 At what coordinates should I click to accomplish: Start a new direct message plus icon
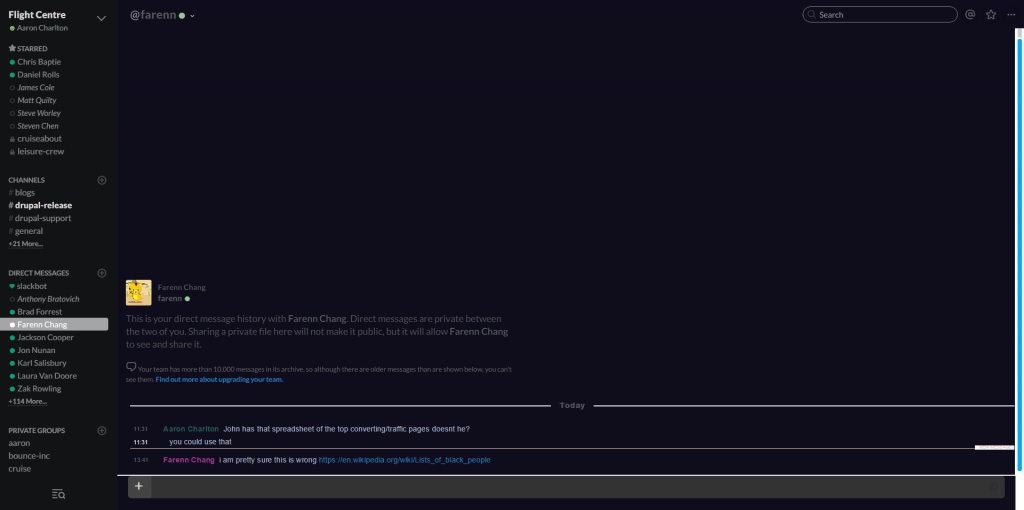tap(102, 273)
